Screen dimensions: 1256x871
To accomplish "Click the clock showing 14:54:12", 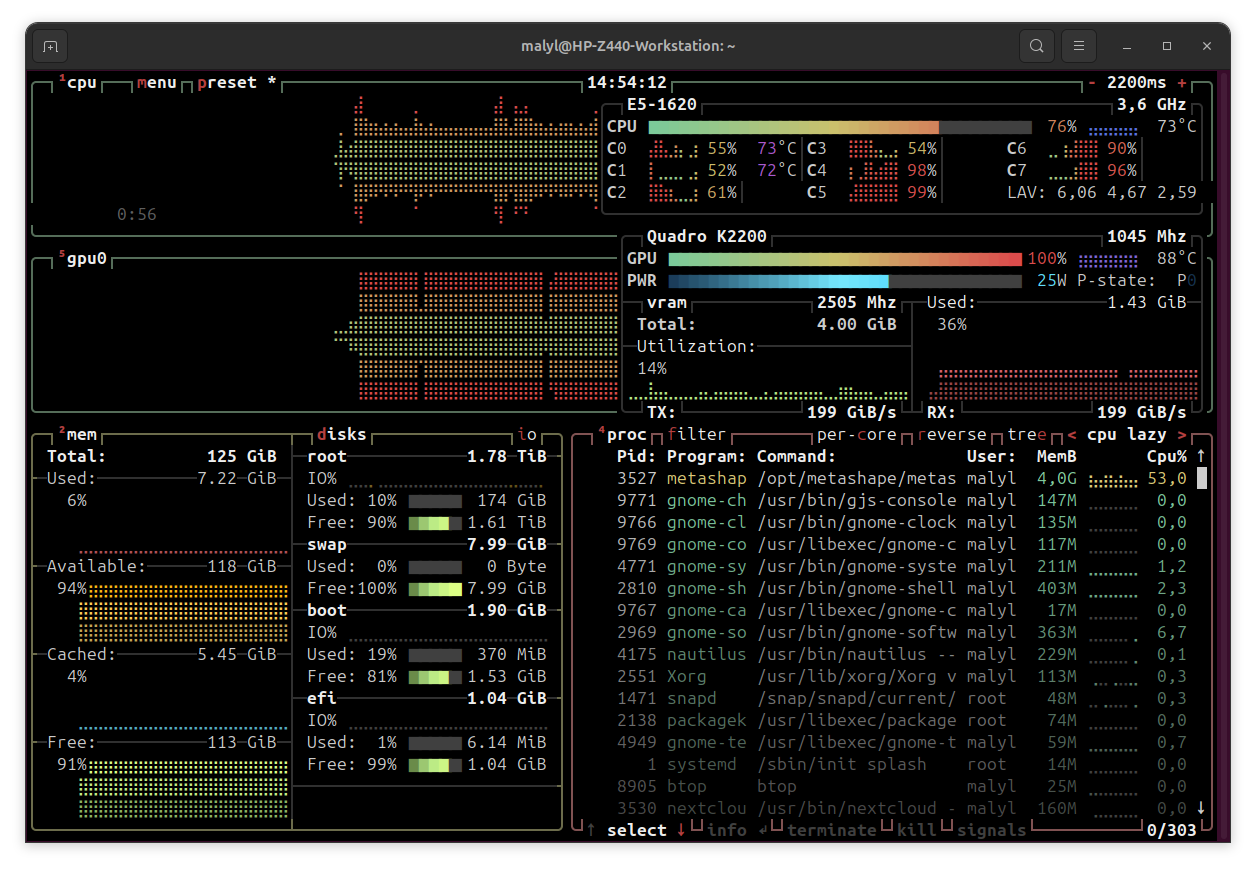I will point(627,82).
